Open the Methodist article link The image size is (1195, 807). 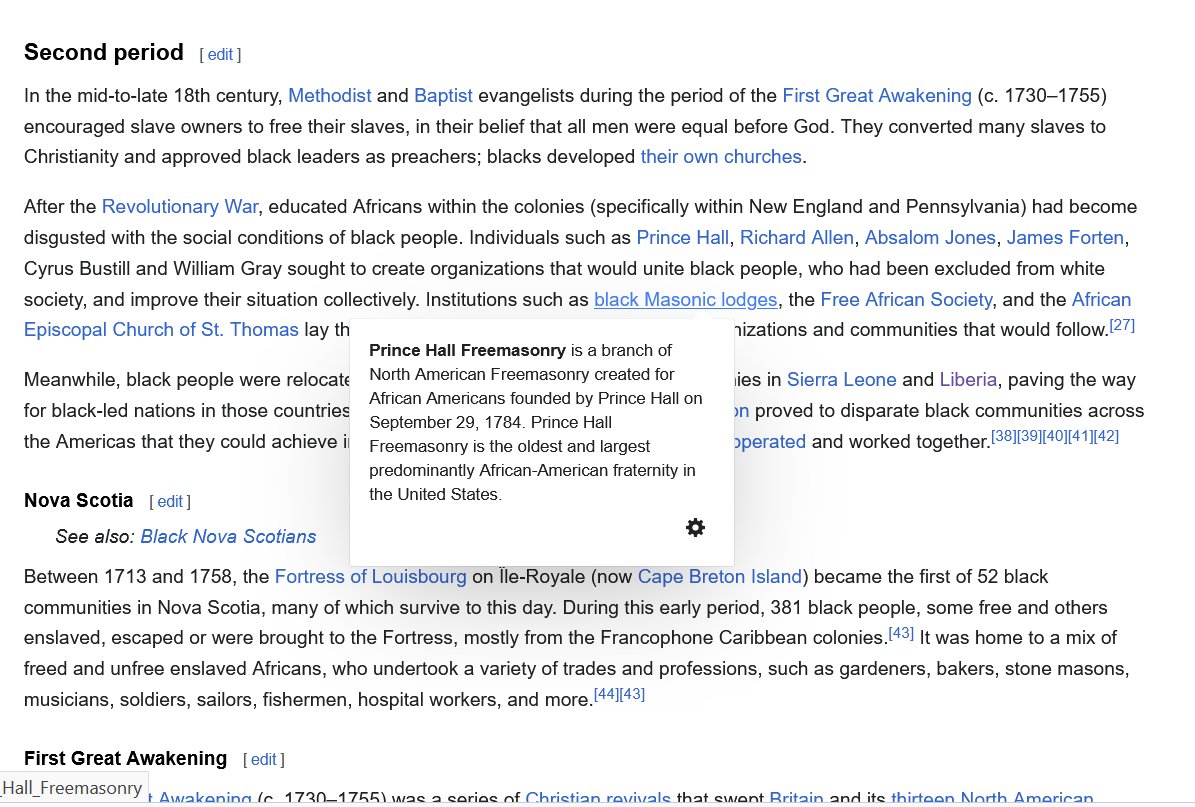click(330, 96)
